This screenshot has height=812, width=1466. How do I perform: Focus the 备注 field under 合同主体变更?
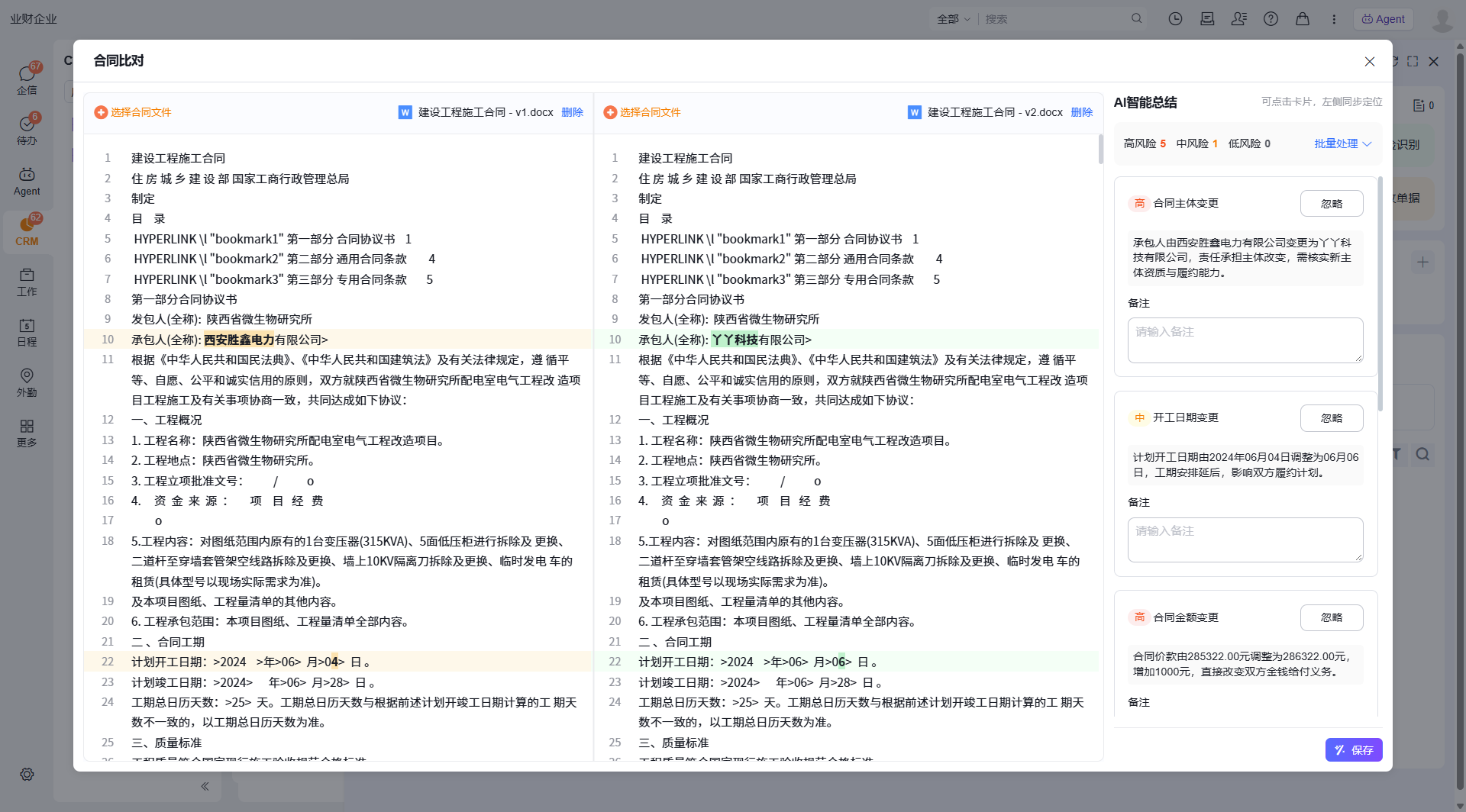point(1245,340)
